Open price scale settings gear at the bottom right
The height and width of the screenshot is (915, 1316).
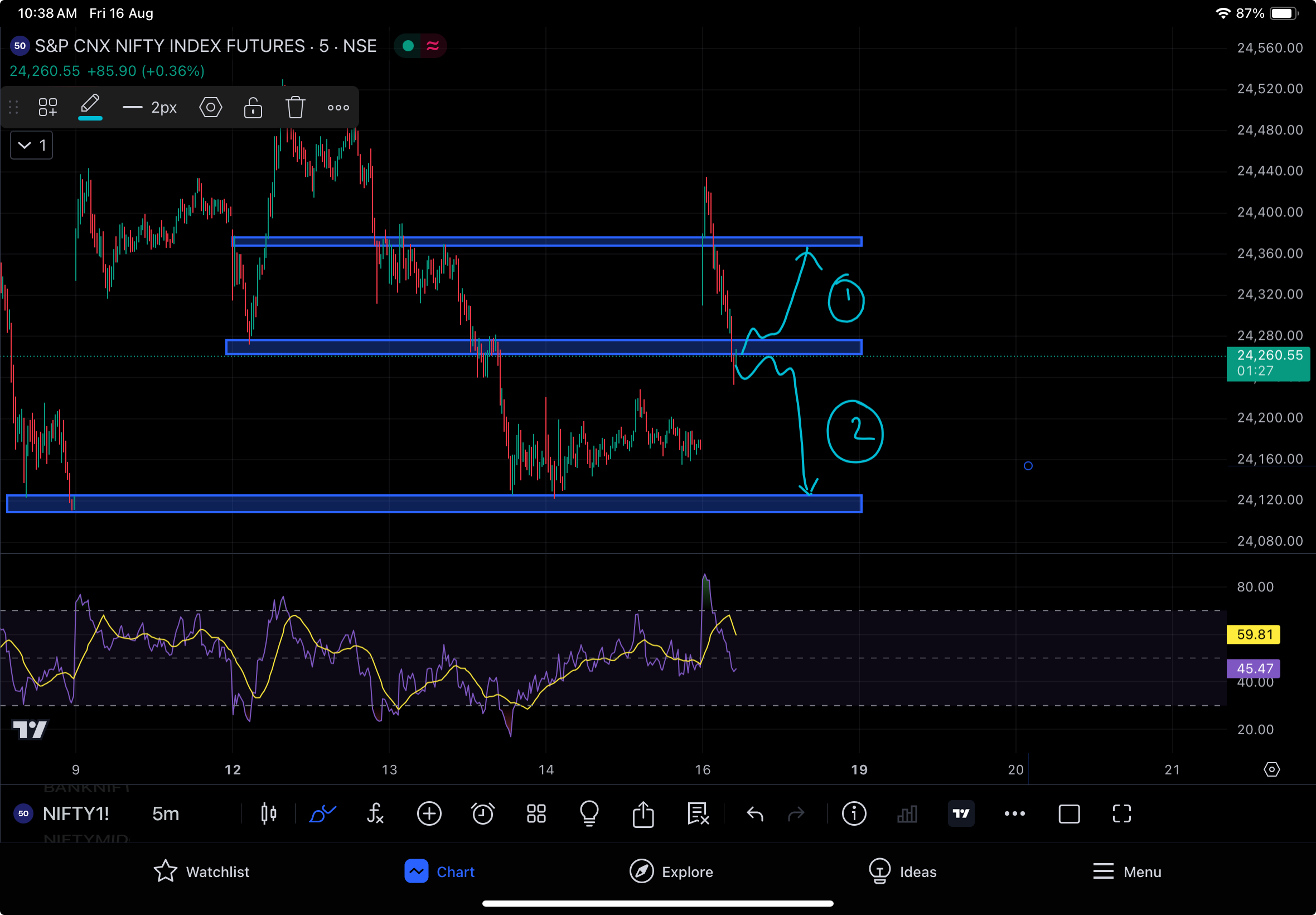point(1271,769)
